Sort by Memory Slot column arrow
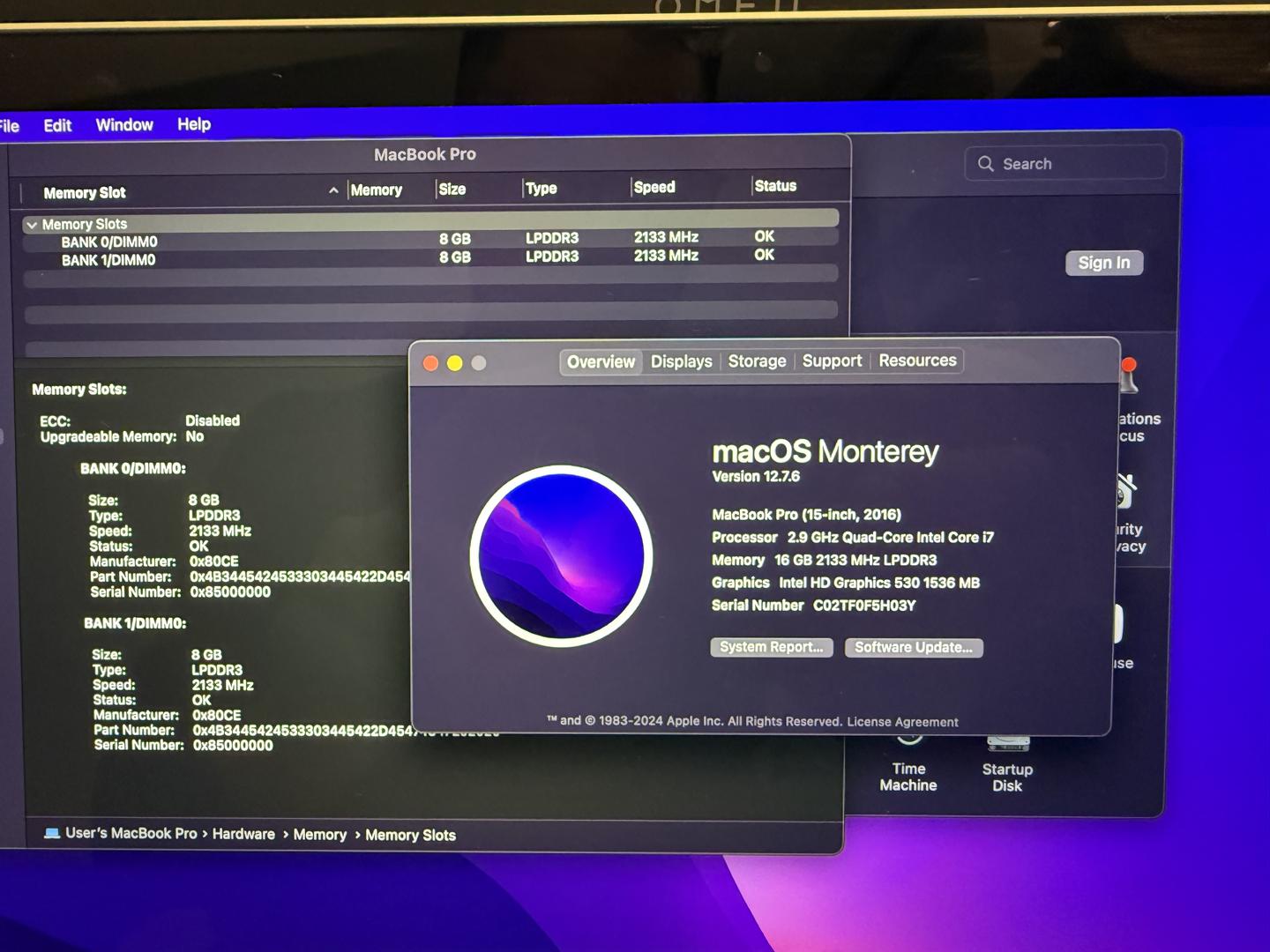Viewport: 1270px width, 952px height. pyautogui.click(x=333, y=190)
